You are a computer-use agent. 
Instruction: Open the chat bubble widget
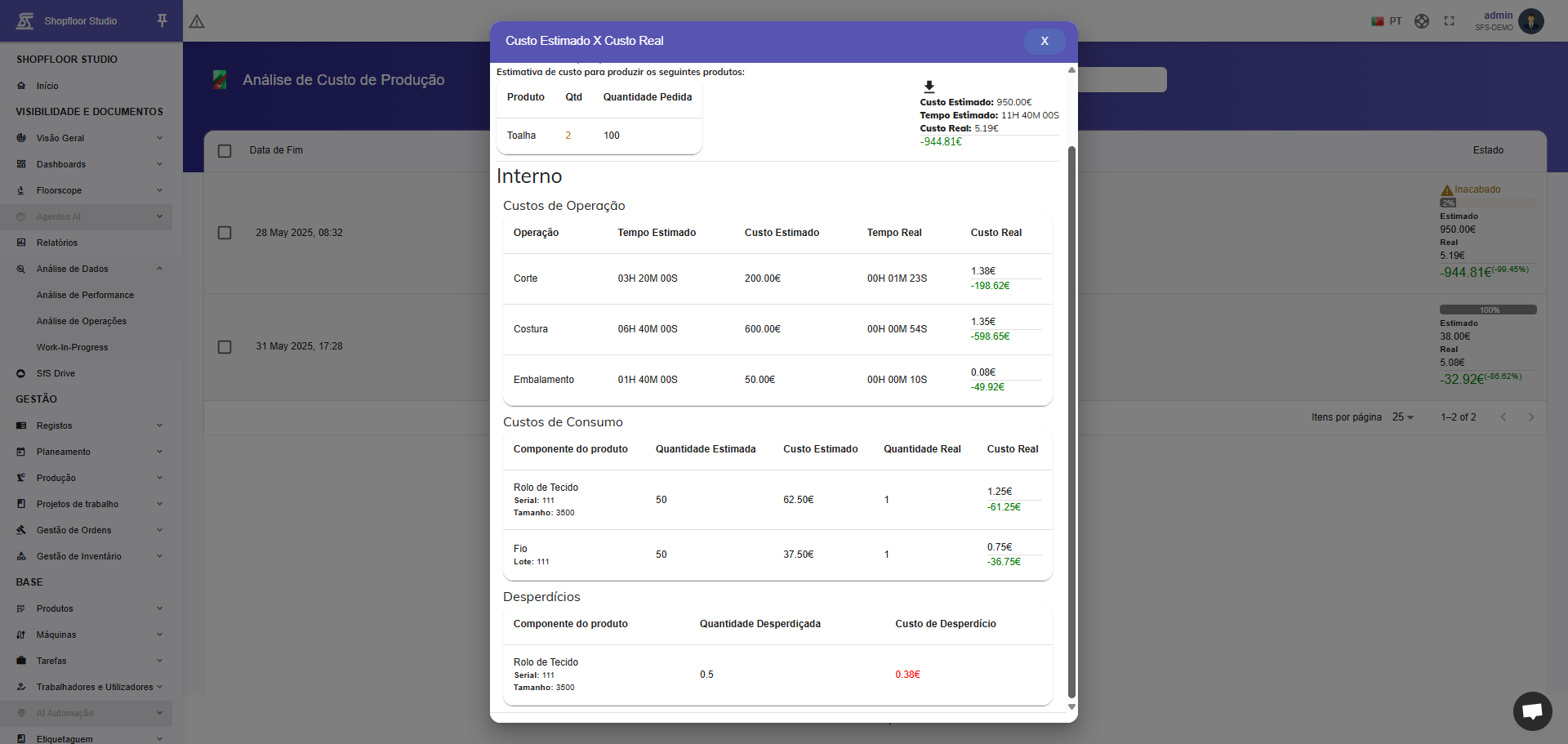(x=1532, y=711)
